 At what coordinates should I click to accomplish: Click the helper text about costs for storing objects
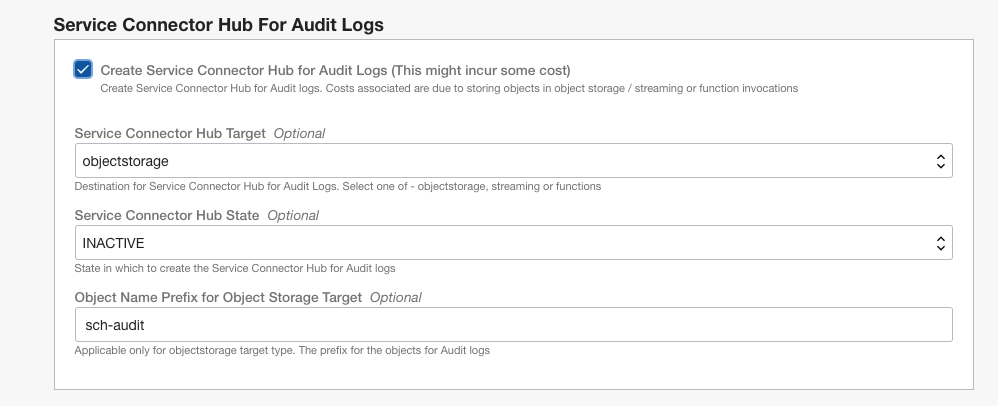449,89
